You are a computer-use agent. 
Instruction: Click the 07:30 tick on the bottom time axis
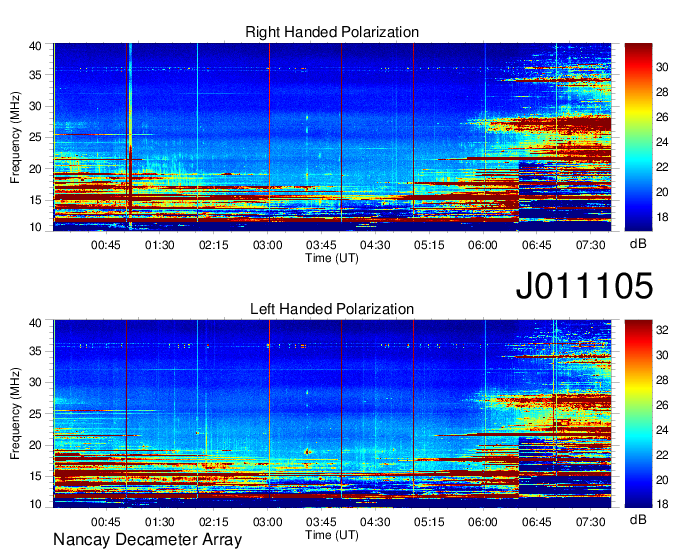coord(591,522)
